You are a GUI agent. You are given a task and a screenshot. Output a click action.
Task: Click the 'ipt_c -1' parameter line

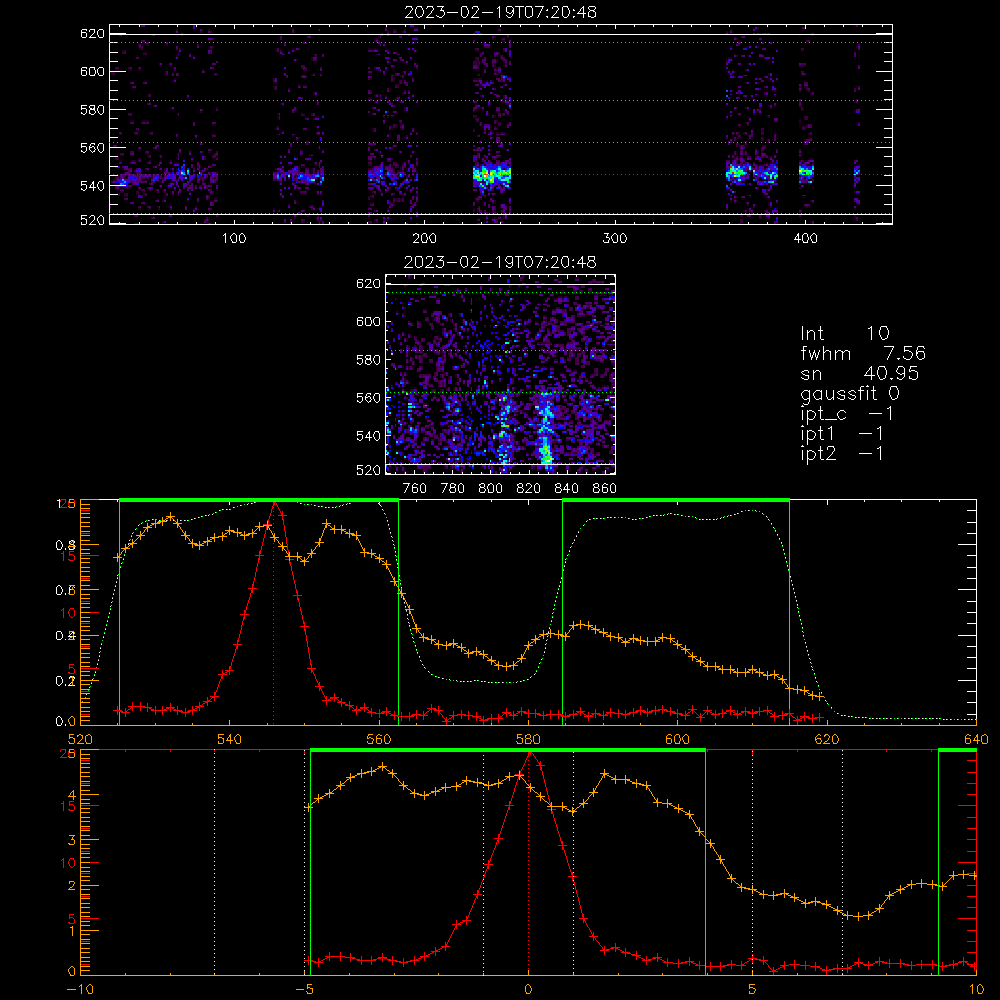click(847, 415)
